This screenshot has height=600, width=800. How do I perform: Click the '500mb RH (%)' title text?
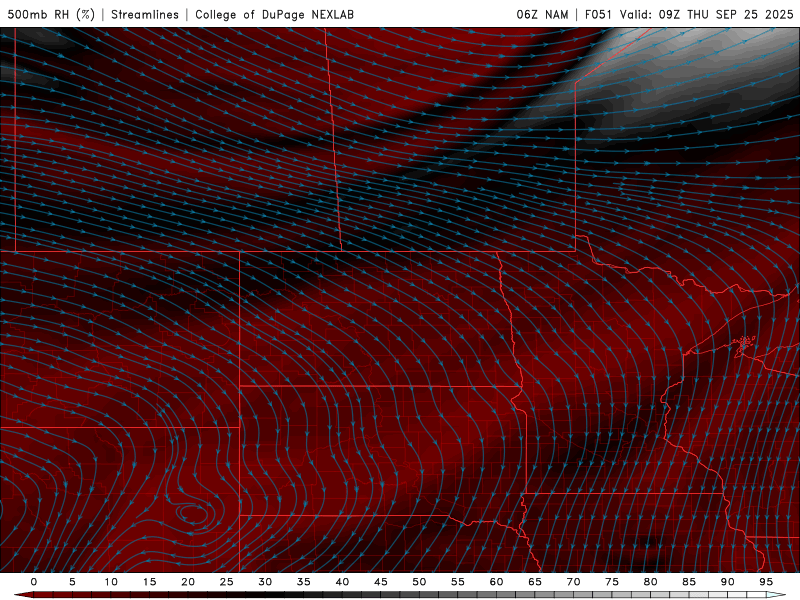tap(51, 14)
